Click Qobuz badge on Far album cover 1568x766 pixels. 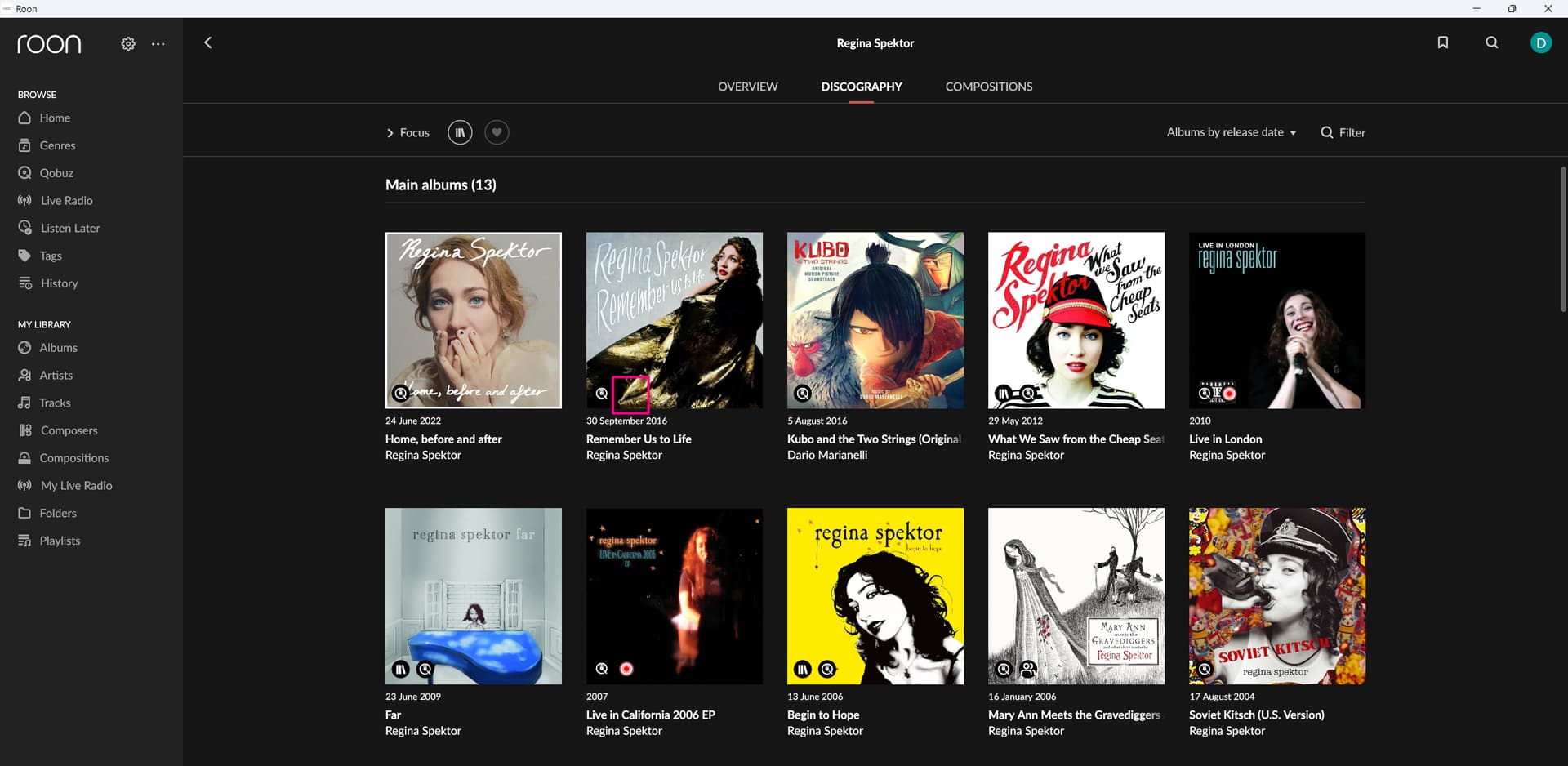pyautogui.click(x=425, y=670)
